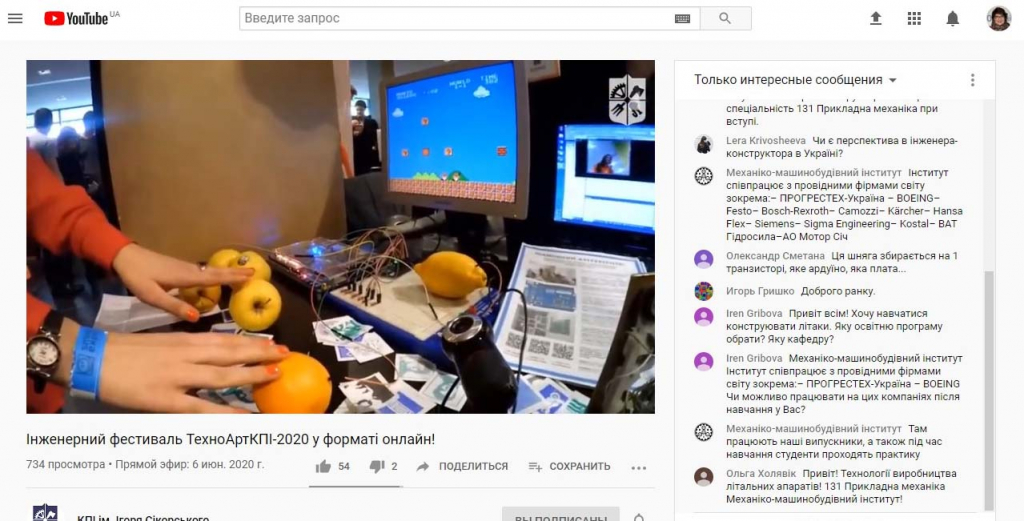The width and height of the screenshot is (1024, 521).
Task: Click author name Lera Krivosheeva
Action: point(765,141)
